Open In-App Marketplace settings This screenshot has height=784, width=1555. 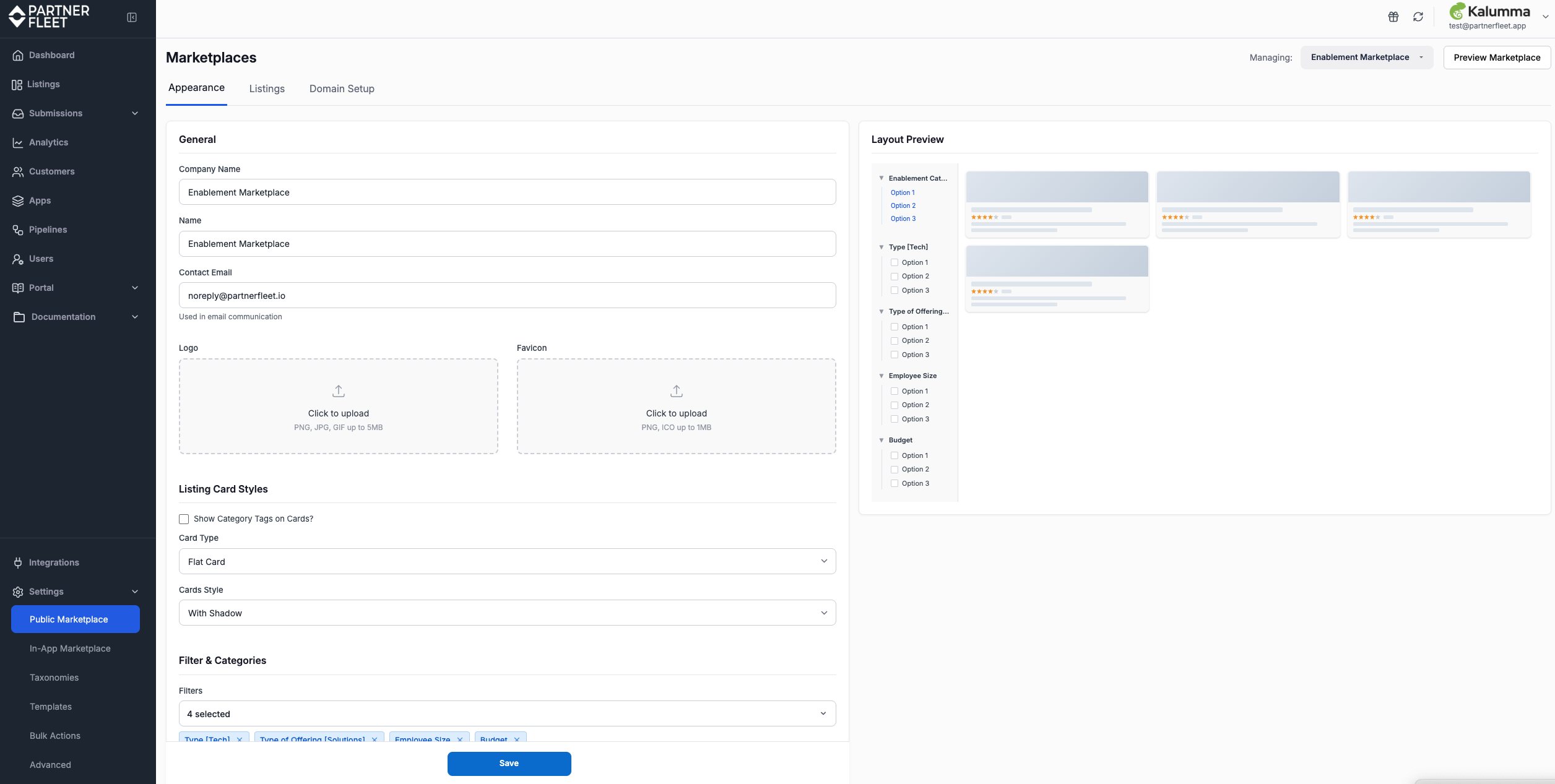click(70, 648)
